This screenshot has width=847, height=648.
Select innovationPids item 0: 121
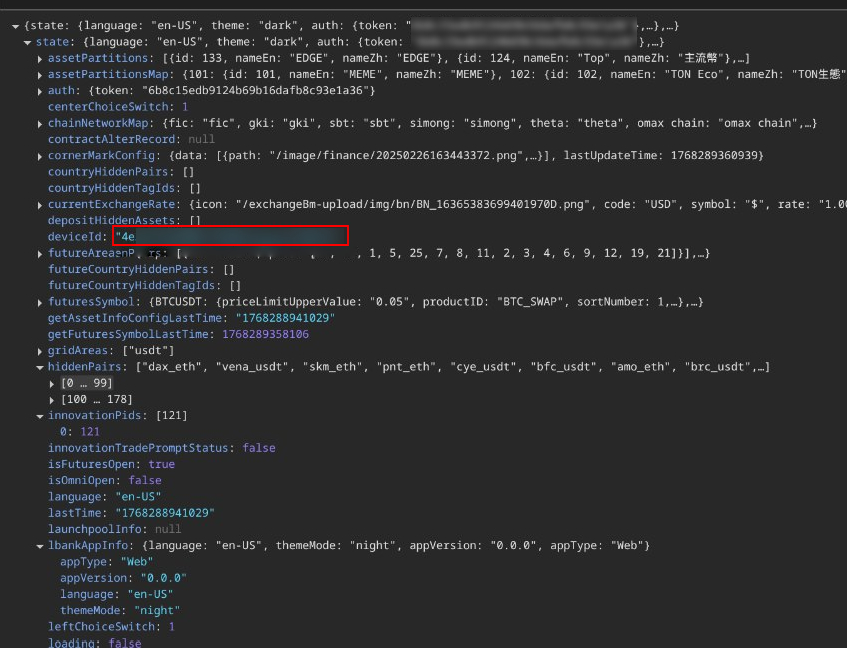(x=80, y=431)
